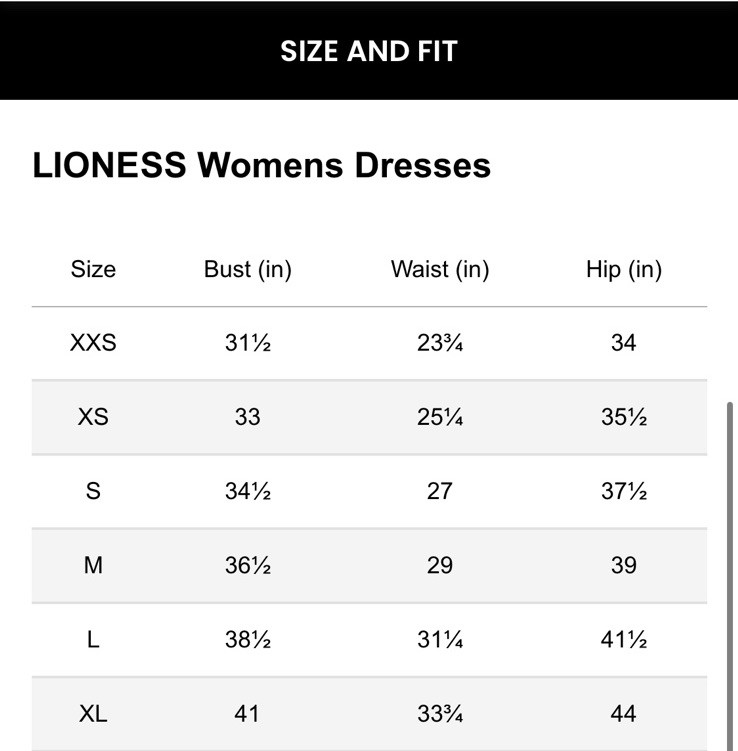The image size is (738, 751).
Task: Select the S size row label
Action: 93,491
